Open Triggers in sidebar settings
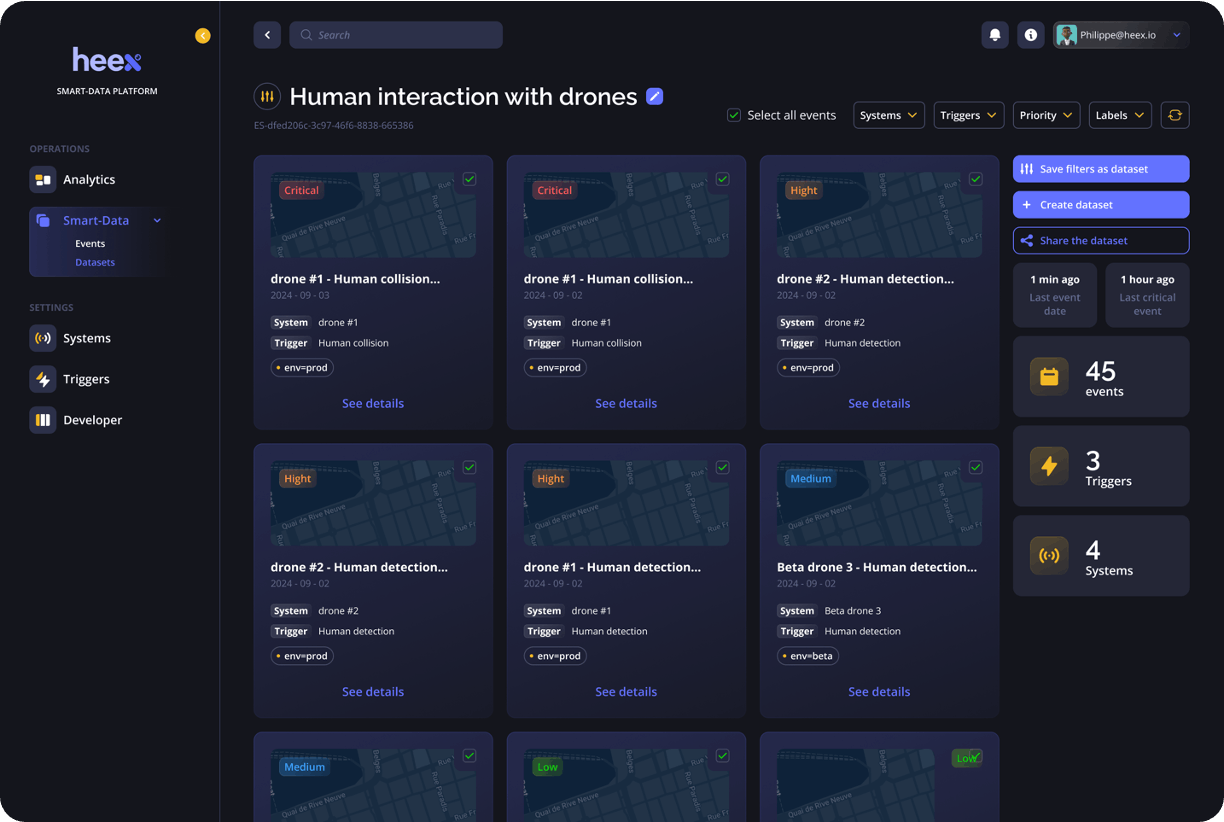Image resolution: width=1224 pixels, height=822 pixels. click(x=86, y=379)
